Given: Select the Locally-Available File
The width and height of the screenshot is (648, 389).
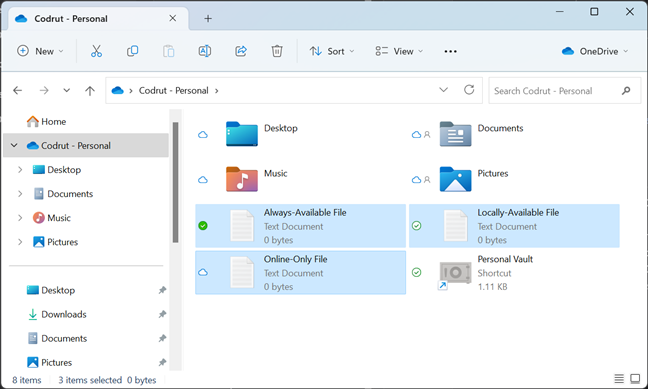Looking at the screenshot, I should tap(514, 226).
